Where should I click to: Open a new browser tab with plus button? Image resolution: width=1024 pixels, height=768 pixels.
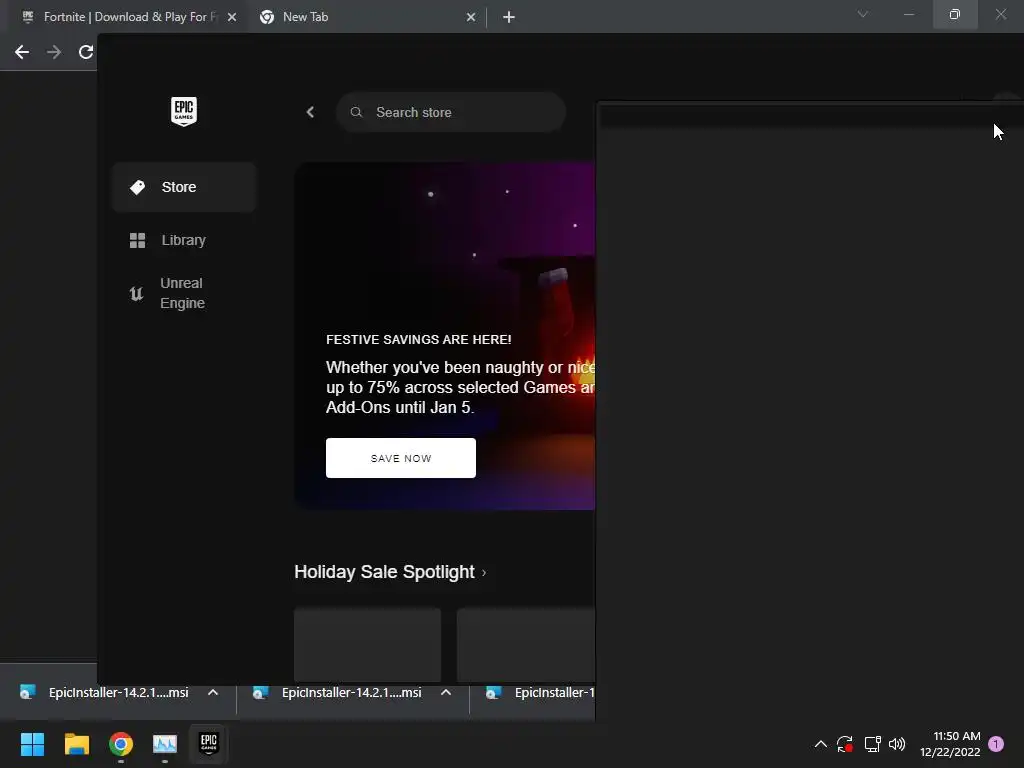coord(509,17)
